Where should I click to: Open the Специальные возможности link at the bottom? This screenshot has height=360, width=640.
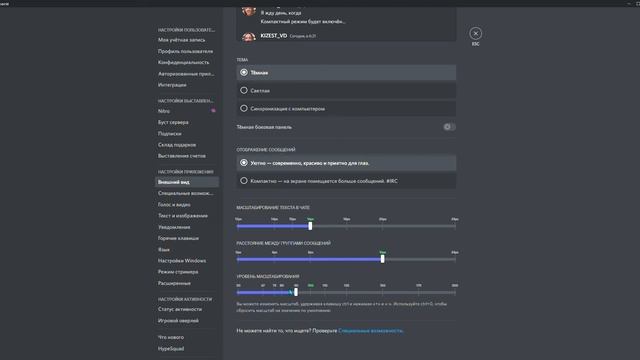coord(371,331)
